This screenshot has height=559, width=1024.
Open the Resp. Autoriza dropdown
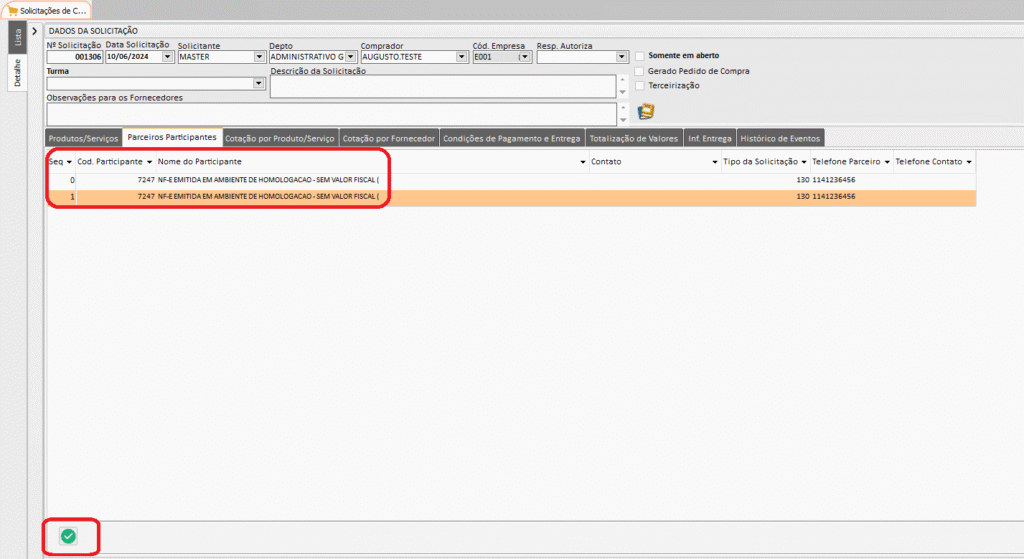(x=621, y=57)
